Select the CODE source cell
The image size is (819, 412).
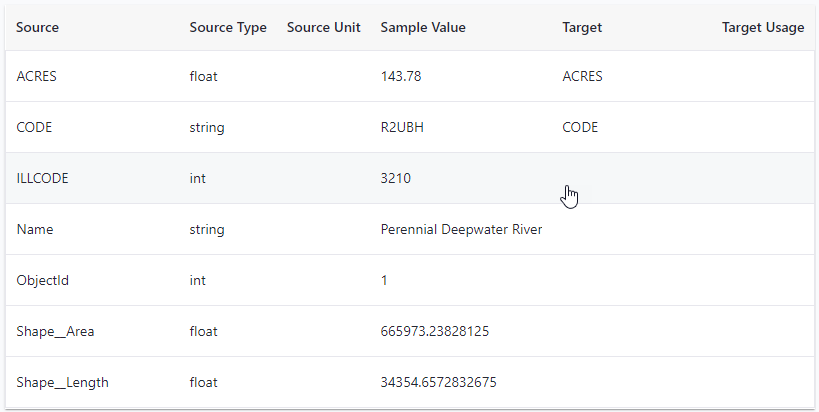click(35, 128)
